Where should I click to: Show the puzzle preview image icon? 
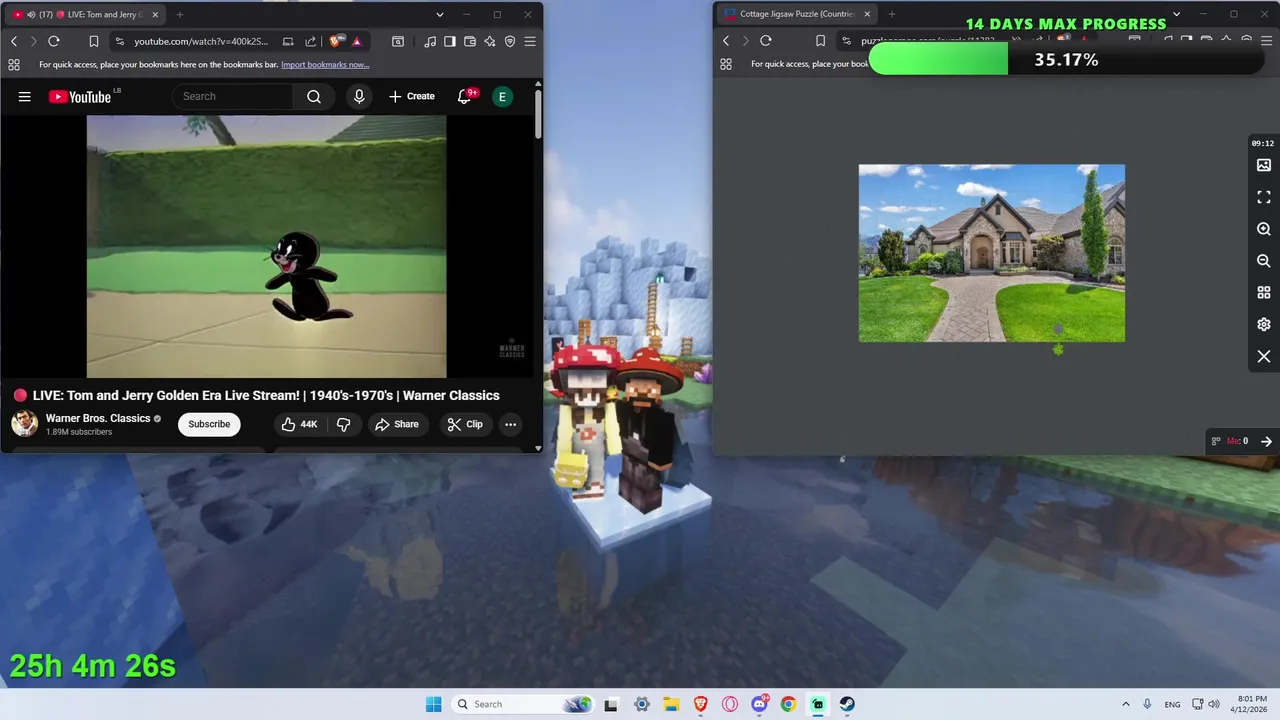pos(1264,165)
